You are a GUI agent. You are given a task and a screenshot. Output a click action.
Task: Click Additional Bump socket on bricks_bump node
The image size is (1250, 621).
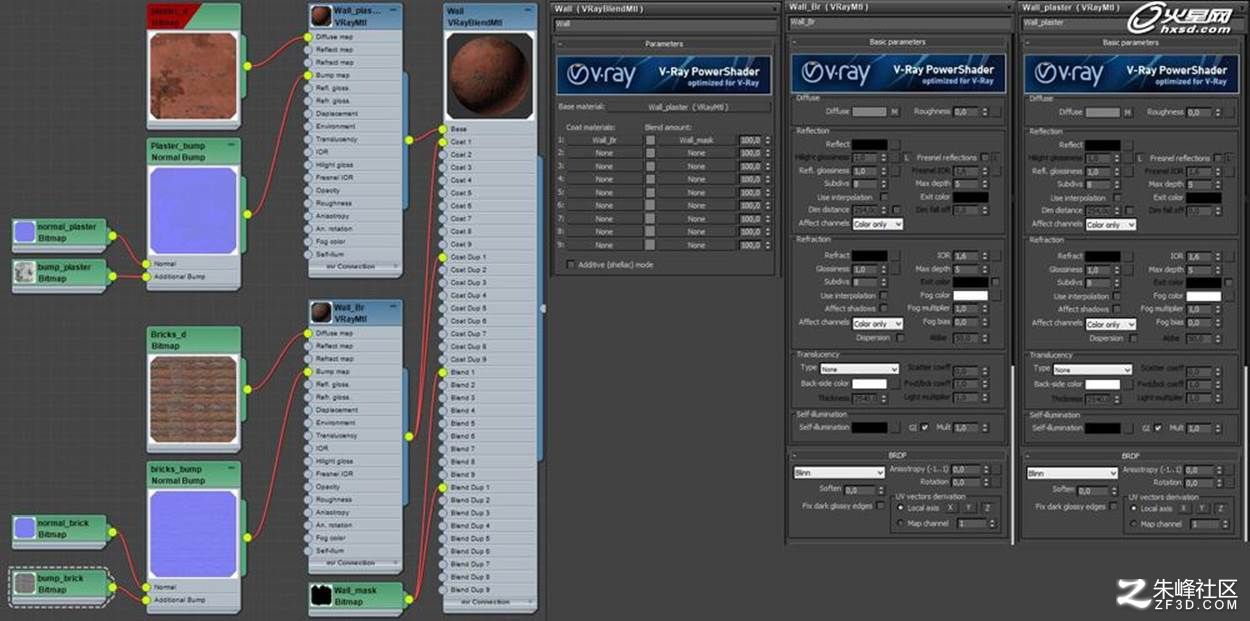146,600
